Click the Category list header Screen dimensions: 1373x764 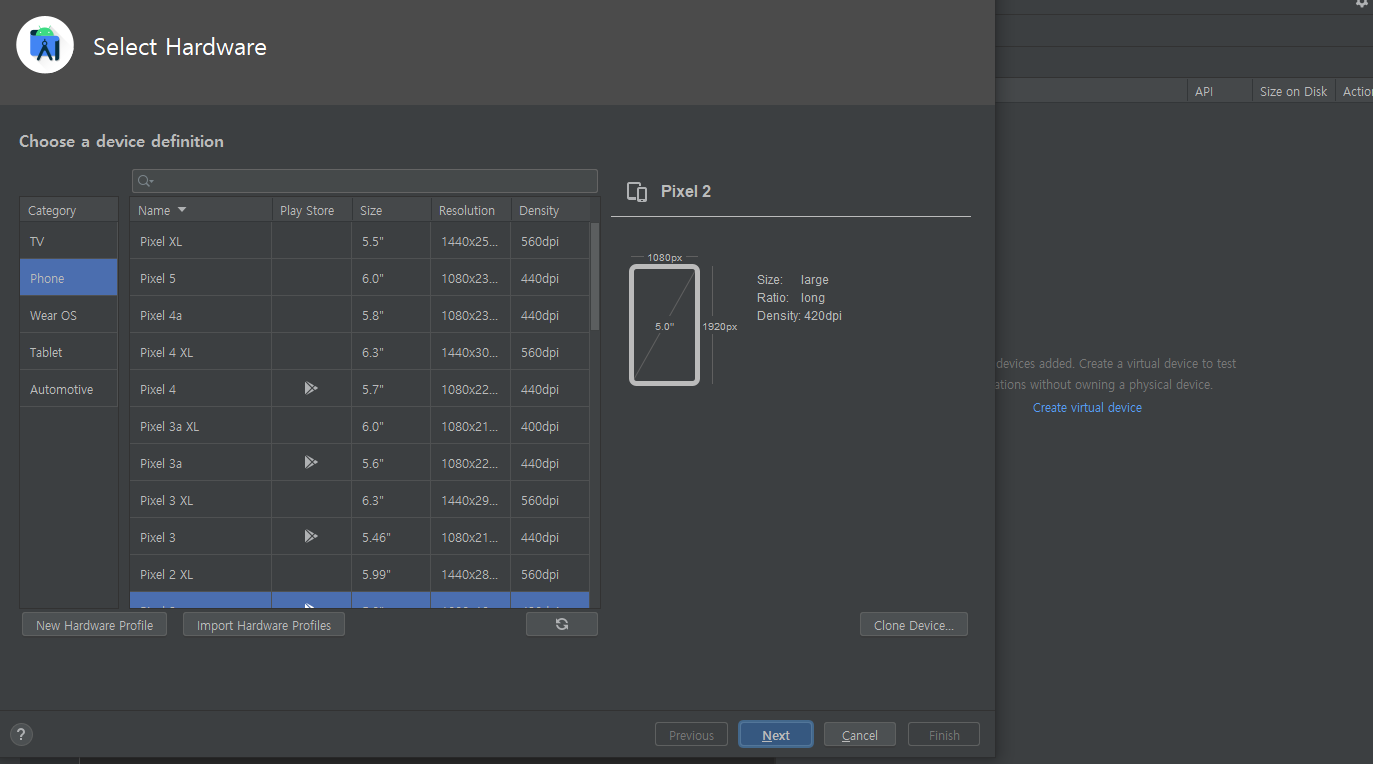pyautogui.click(x=69, y=210)
